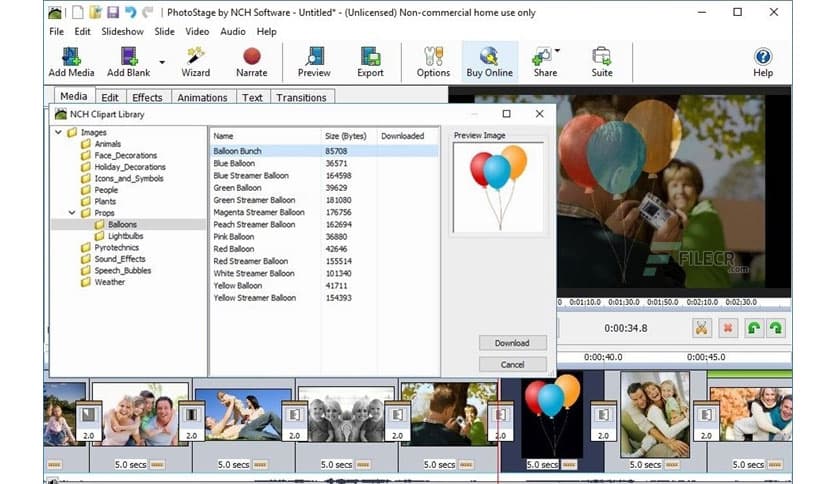This screenshot has width=836, height=484.
Task: Select Yellow Streamer Balloon row
Action: 325,298
